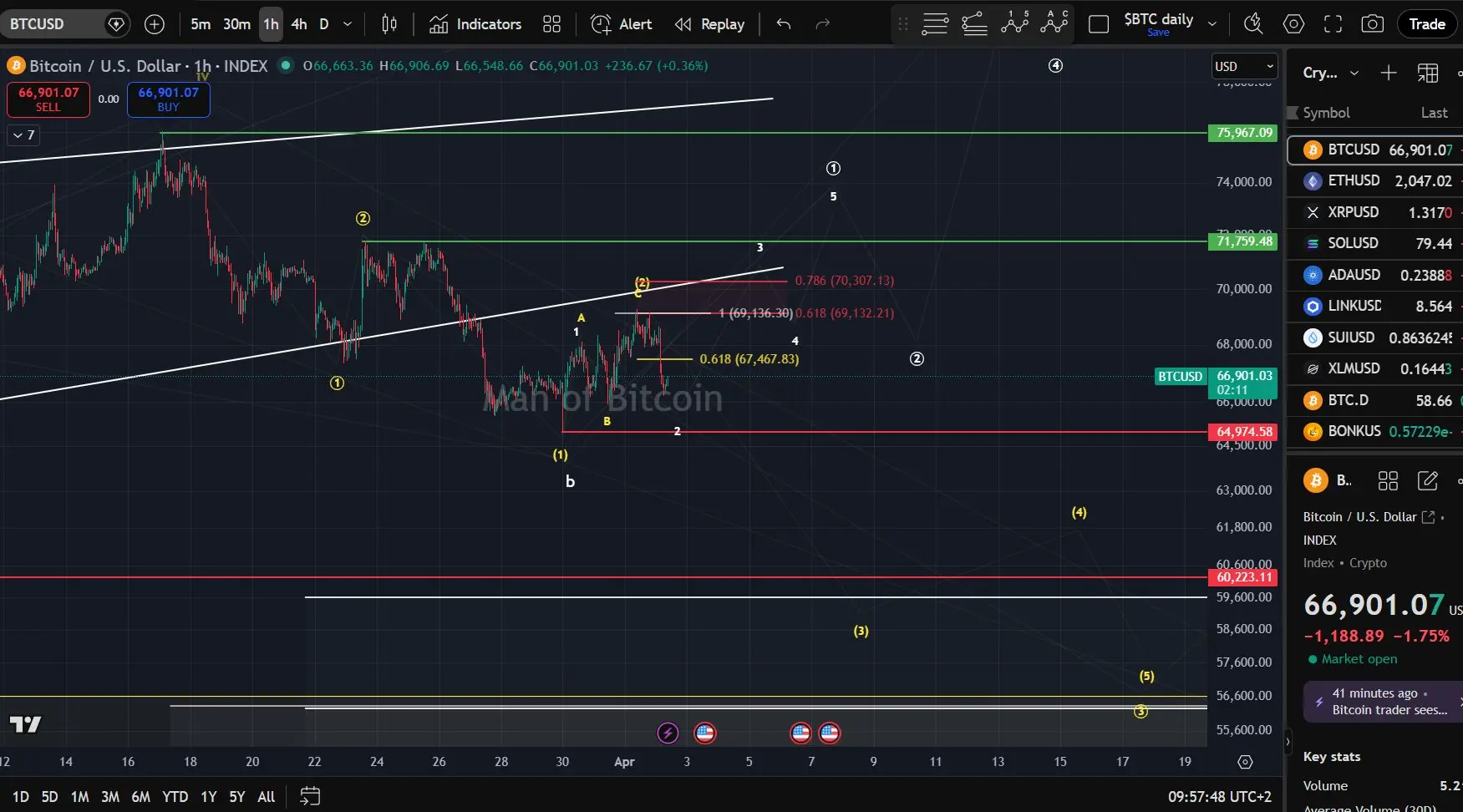Start bar Replay mode
Viewport: 1463px width, 812px height.
(709, 24)
